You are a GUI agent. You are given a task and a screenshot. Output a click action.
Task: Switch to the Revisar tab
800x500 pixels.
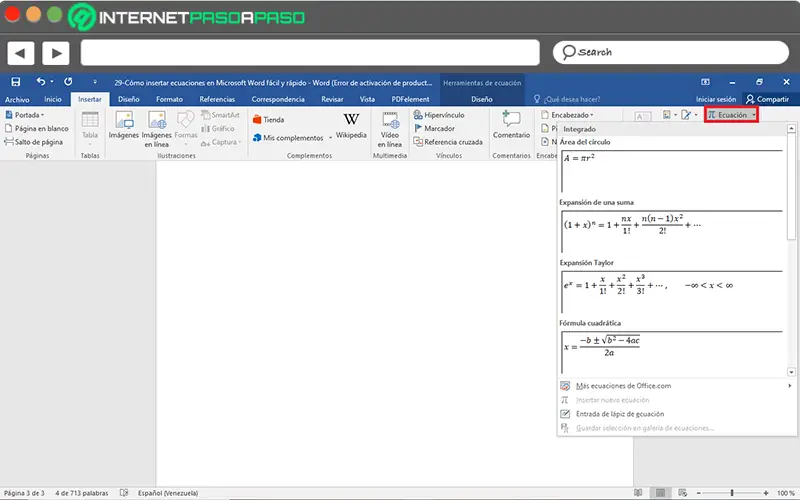tap(332, 99)
